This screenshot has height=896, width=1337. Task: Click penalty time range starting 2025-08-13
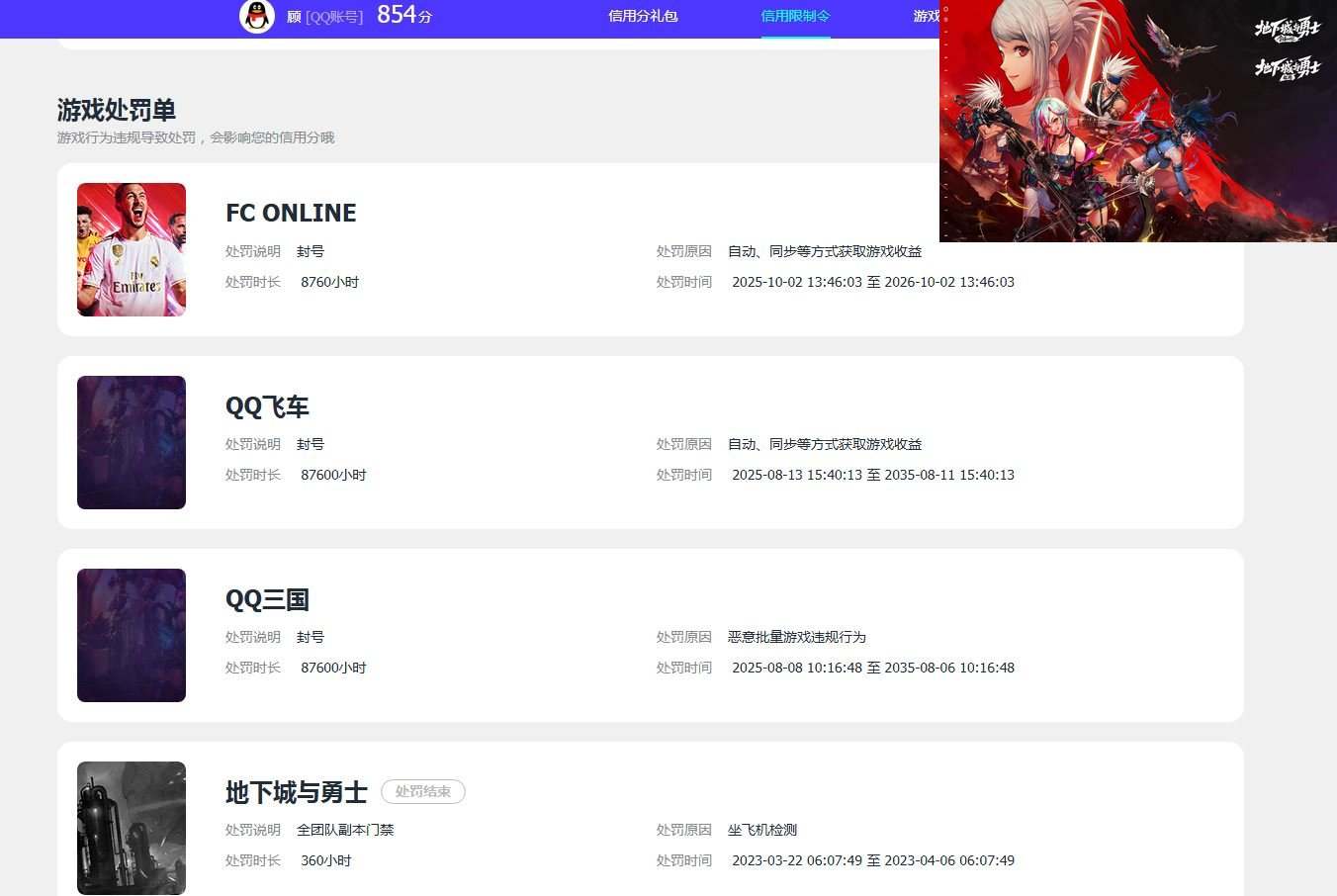[873, 475]
